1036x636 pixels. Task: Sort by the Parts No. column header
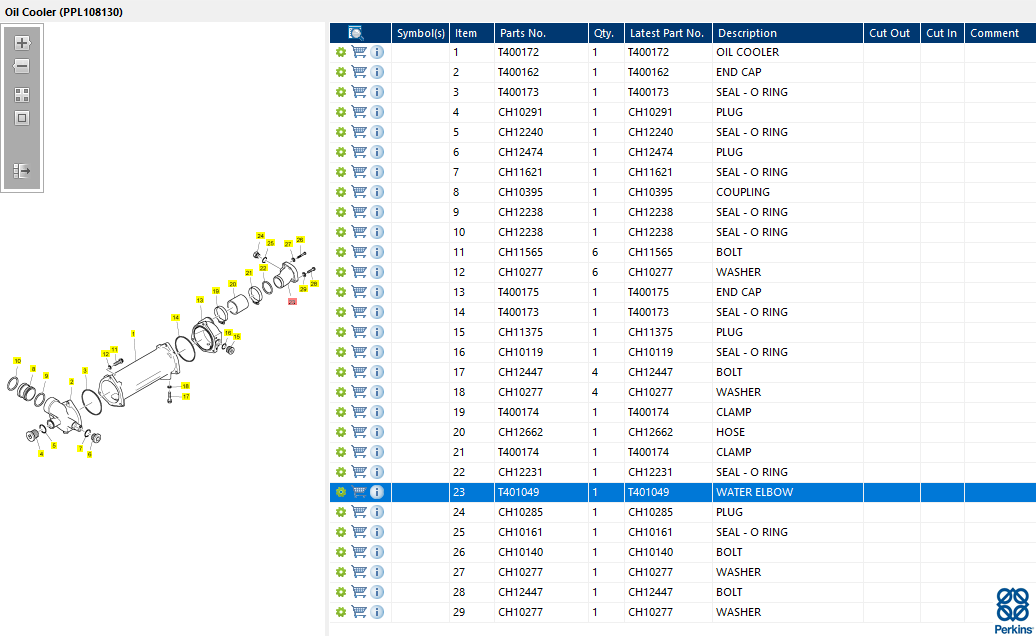pyautogui.click(x=541, y=33)
